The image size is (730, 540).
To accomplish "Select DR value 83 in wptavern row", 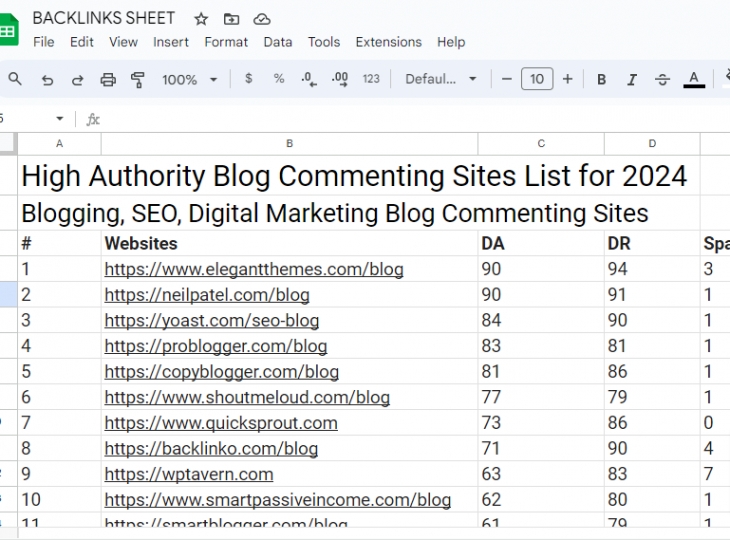I will [652, 474].
